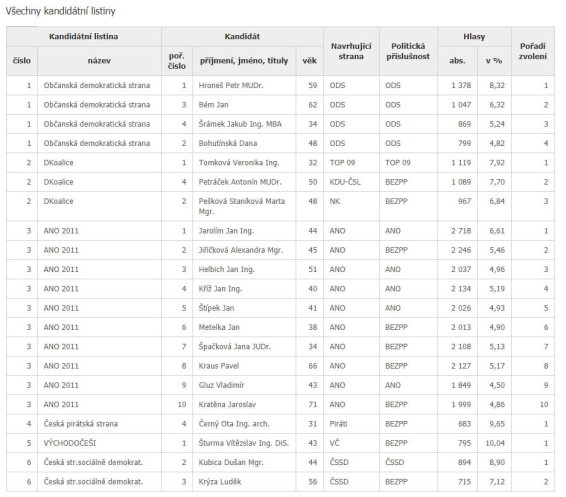Screen dimensions: 566x497
Task: Select candidate 'Kříž Jan Ing.'
Action: coord(220,289)
